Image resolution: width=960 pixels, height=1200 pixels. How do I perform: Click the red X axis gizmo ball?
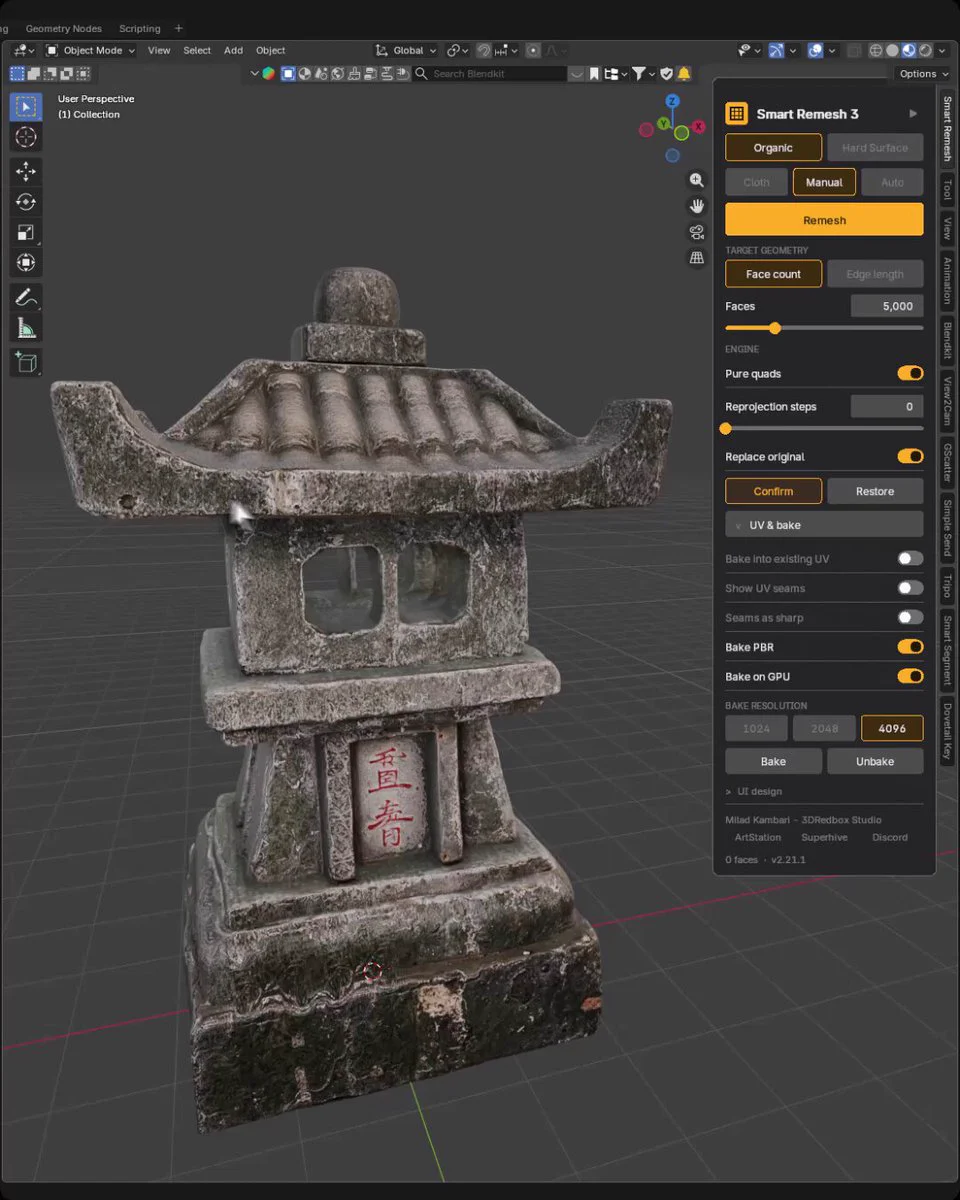point(698,126)
